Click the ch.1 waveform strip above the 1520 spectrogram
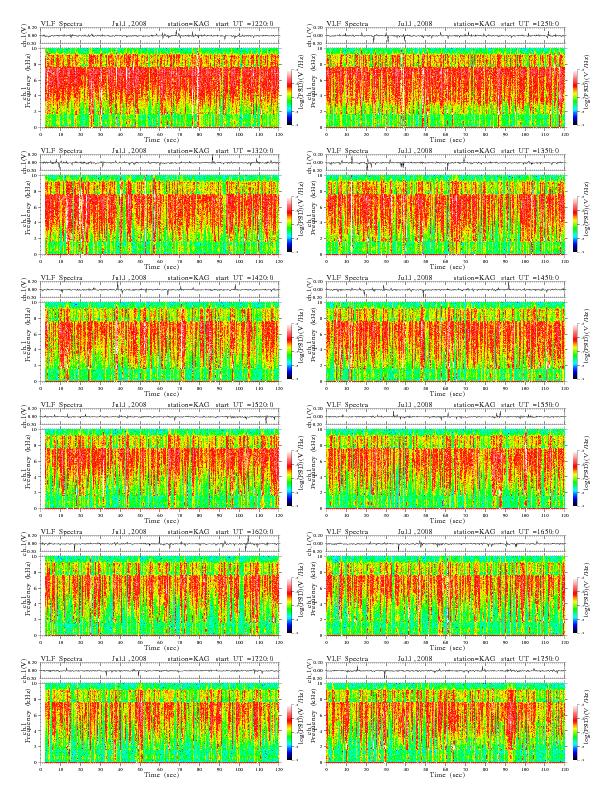The image size is (612, 792). (160, 417)
